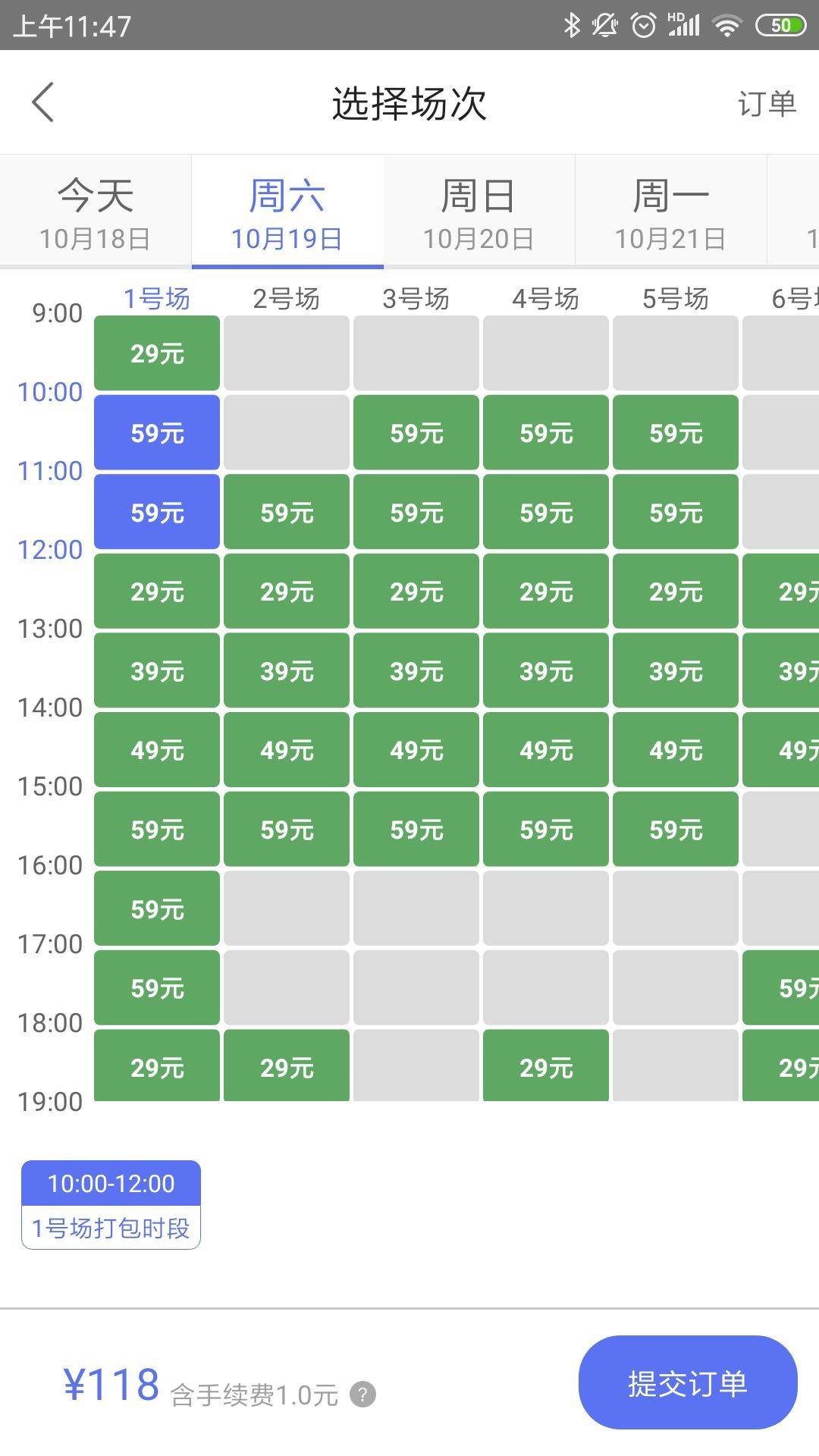
Task: Select Court 2 13:00 39元 slot
Action: click(x=287, y=671)
